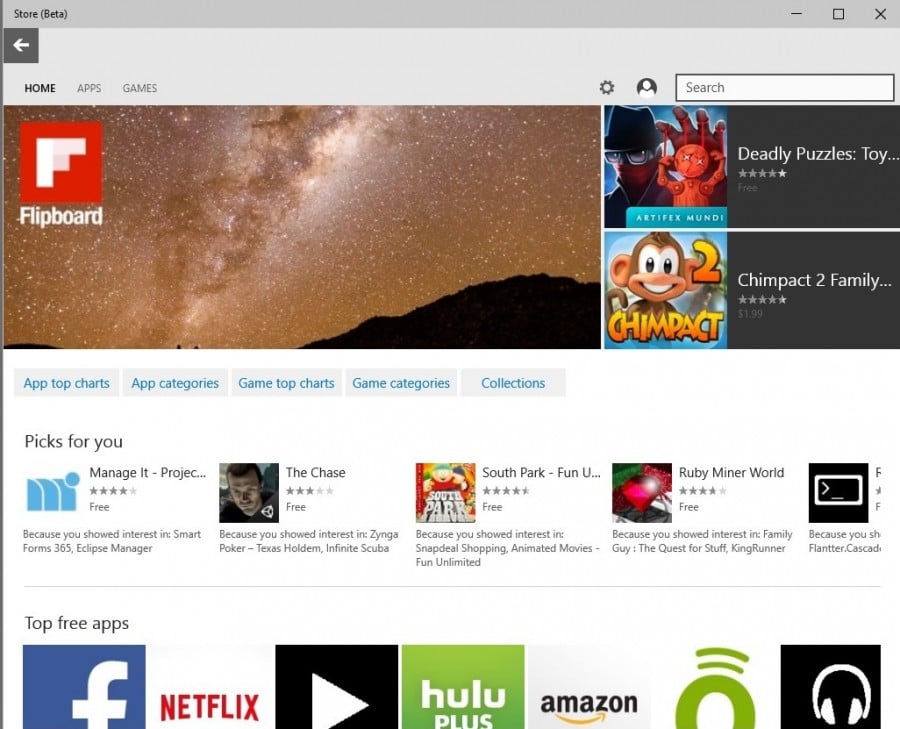Viewport: 900px width, 729px height.
Task: Open Game categories
Action: (x=401, y=383)
